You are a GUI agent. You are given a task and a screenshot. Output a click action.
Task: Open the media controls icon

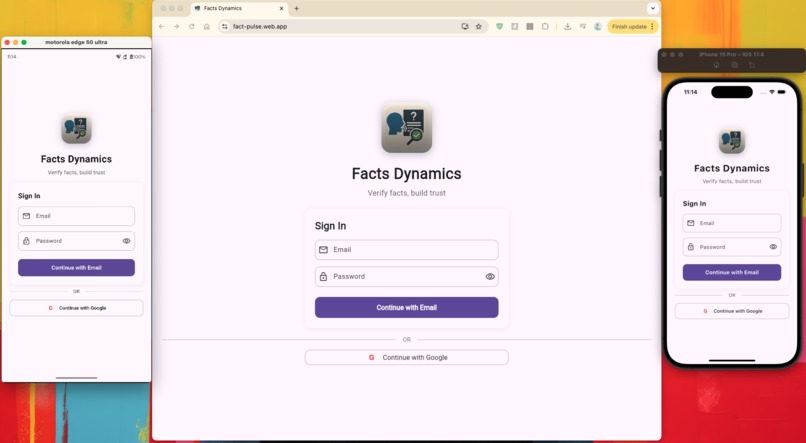pyautogui.click(x=583, y=27)
